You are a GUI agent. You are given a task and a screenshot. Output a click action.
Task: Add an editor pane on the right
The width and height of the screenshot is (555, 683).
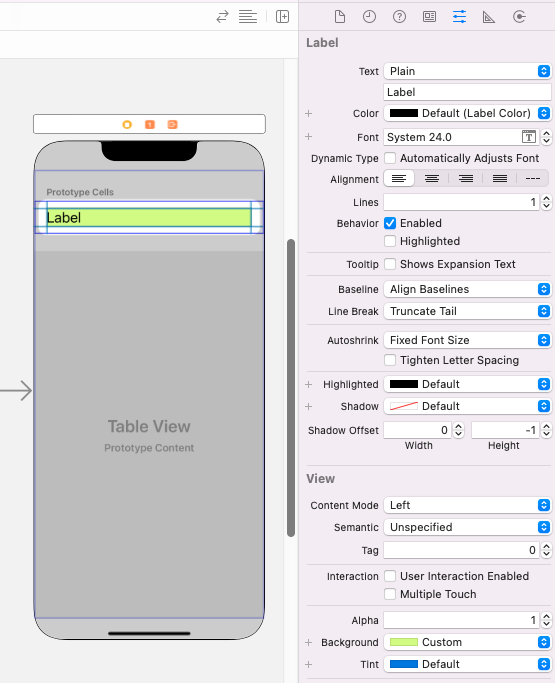coord(282,17)
